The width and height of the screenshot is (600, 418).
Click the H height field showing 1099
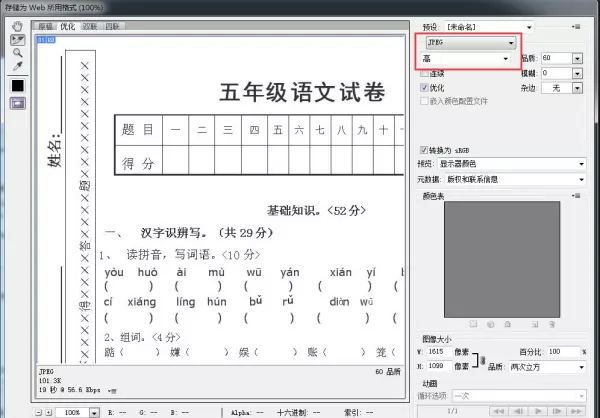click(439, 366)
